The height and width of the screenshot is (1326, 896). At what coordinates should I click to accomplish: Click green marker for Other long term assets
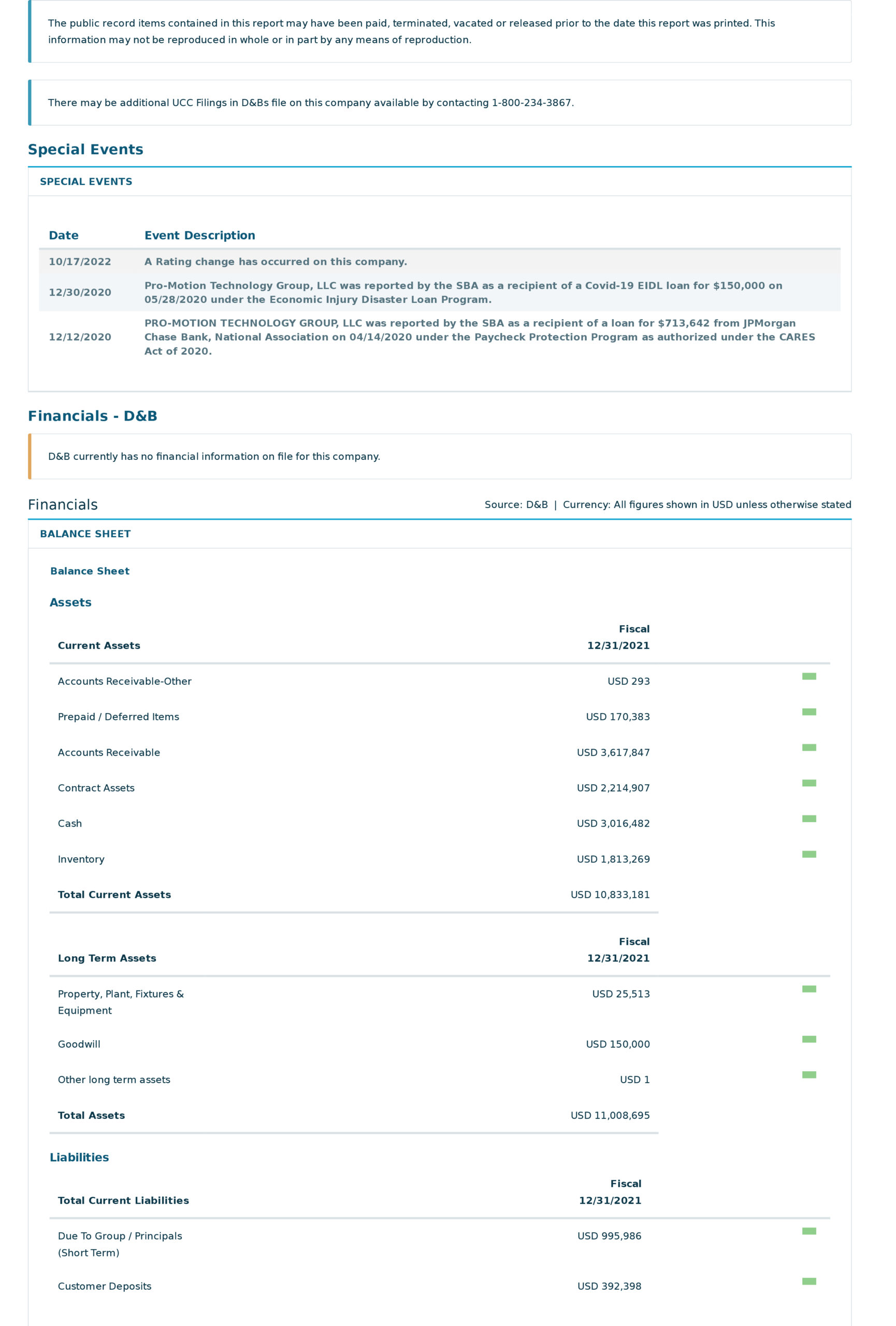[x=809, y=1074]
